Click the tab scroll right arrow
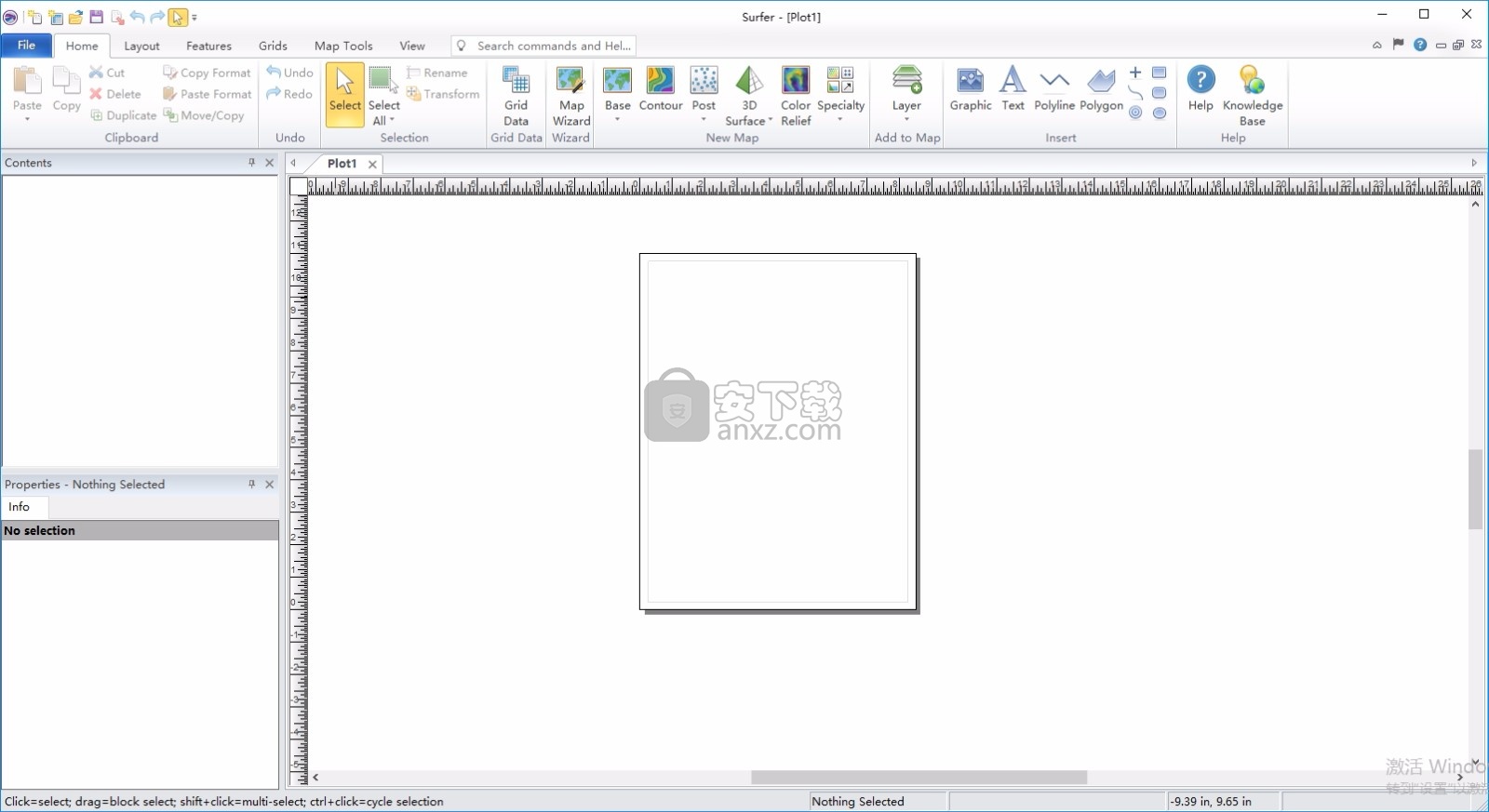Viewport: 1489px width, 812px height. [1474, 163]
